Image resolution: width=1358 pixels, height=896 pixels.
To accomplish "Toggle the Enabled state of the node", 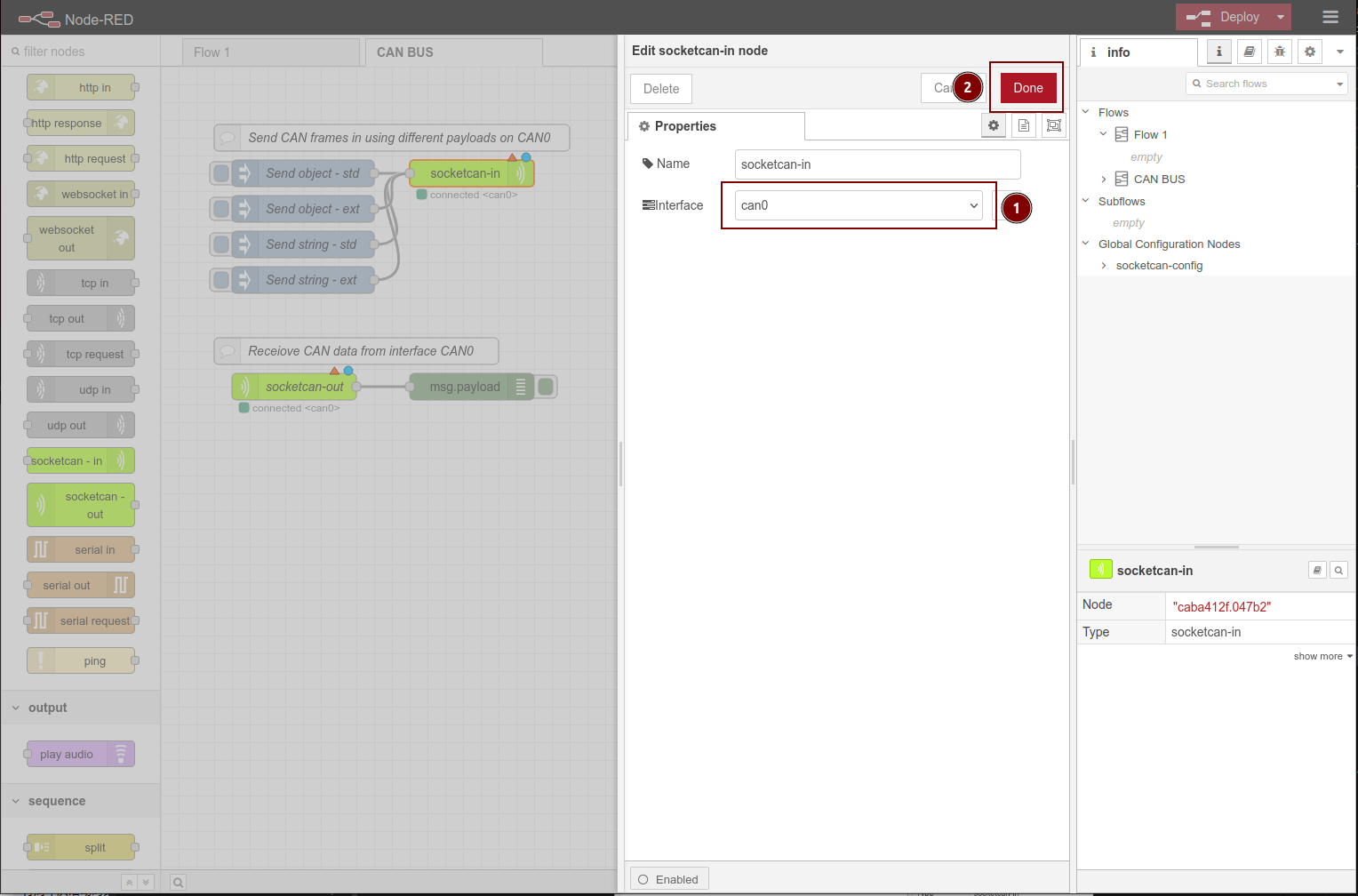I will tap(669, 879).
